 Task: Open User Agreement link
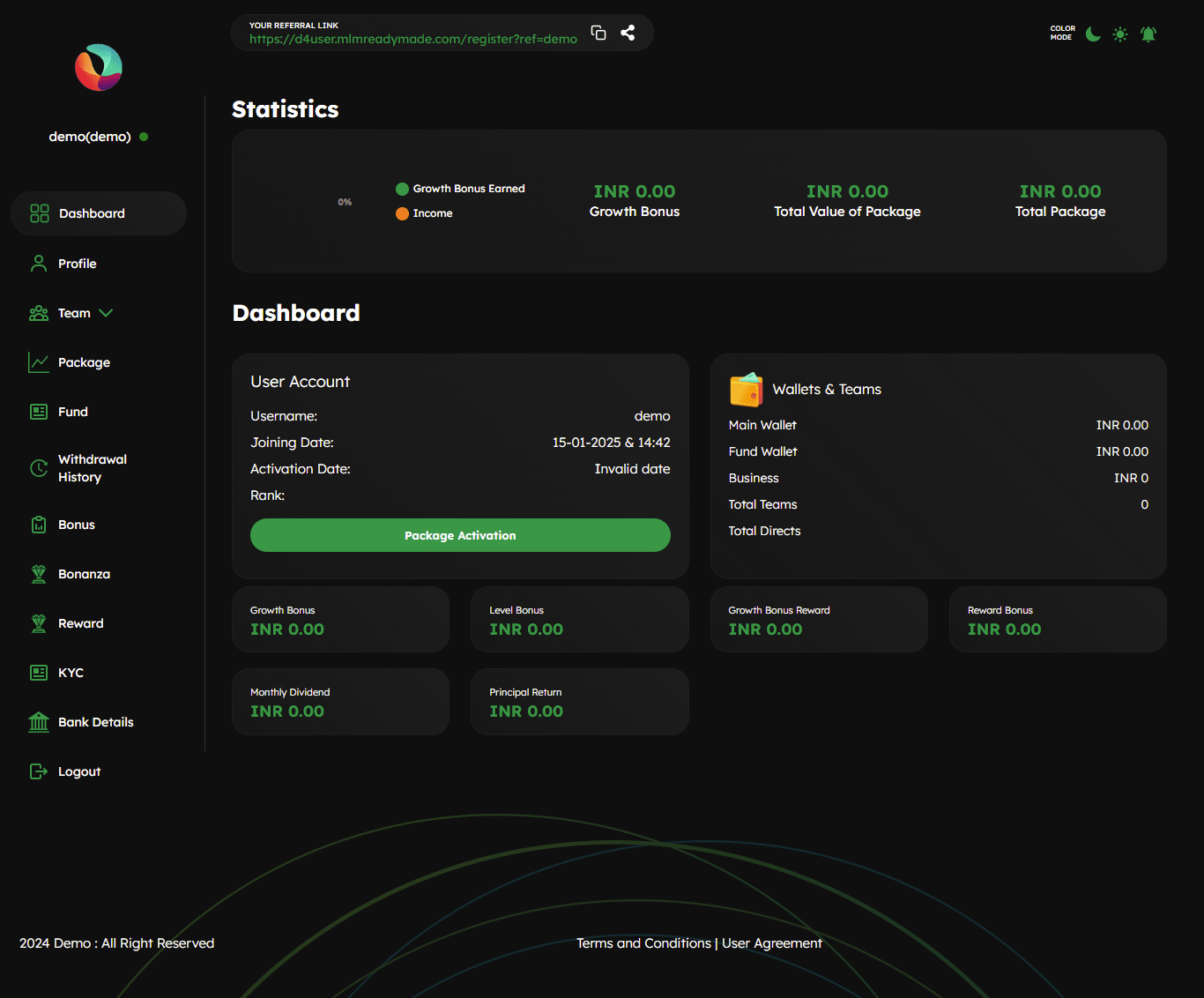(x=772, y=943)
